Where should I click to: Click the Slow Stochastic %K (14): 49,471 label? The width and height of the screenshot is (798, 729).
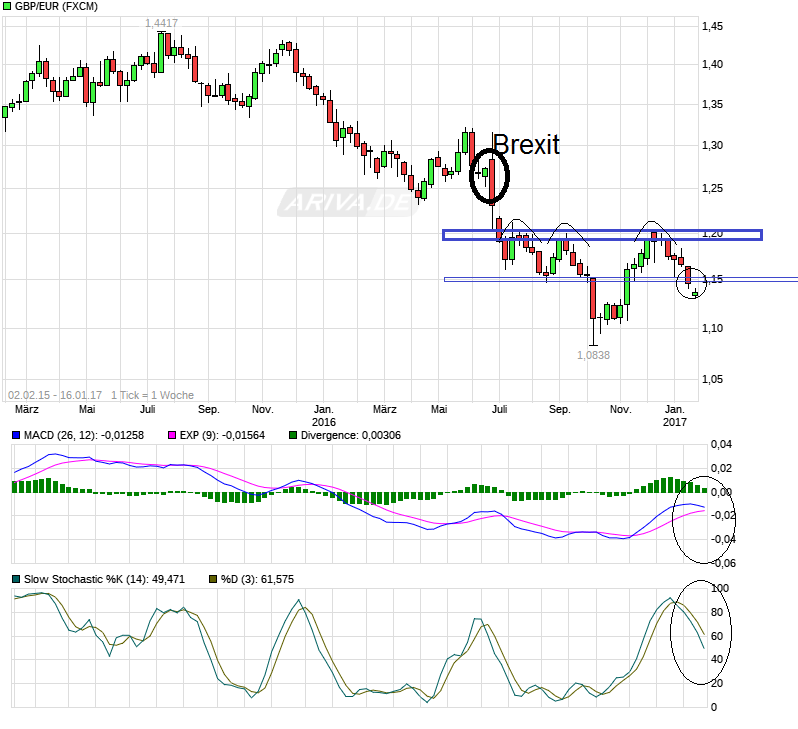click(104, 579)
